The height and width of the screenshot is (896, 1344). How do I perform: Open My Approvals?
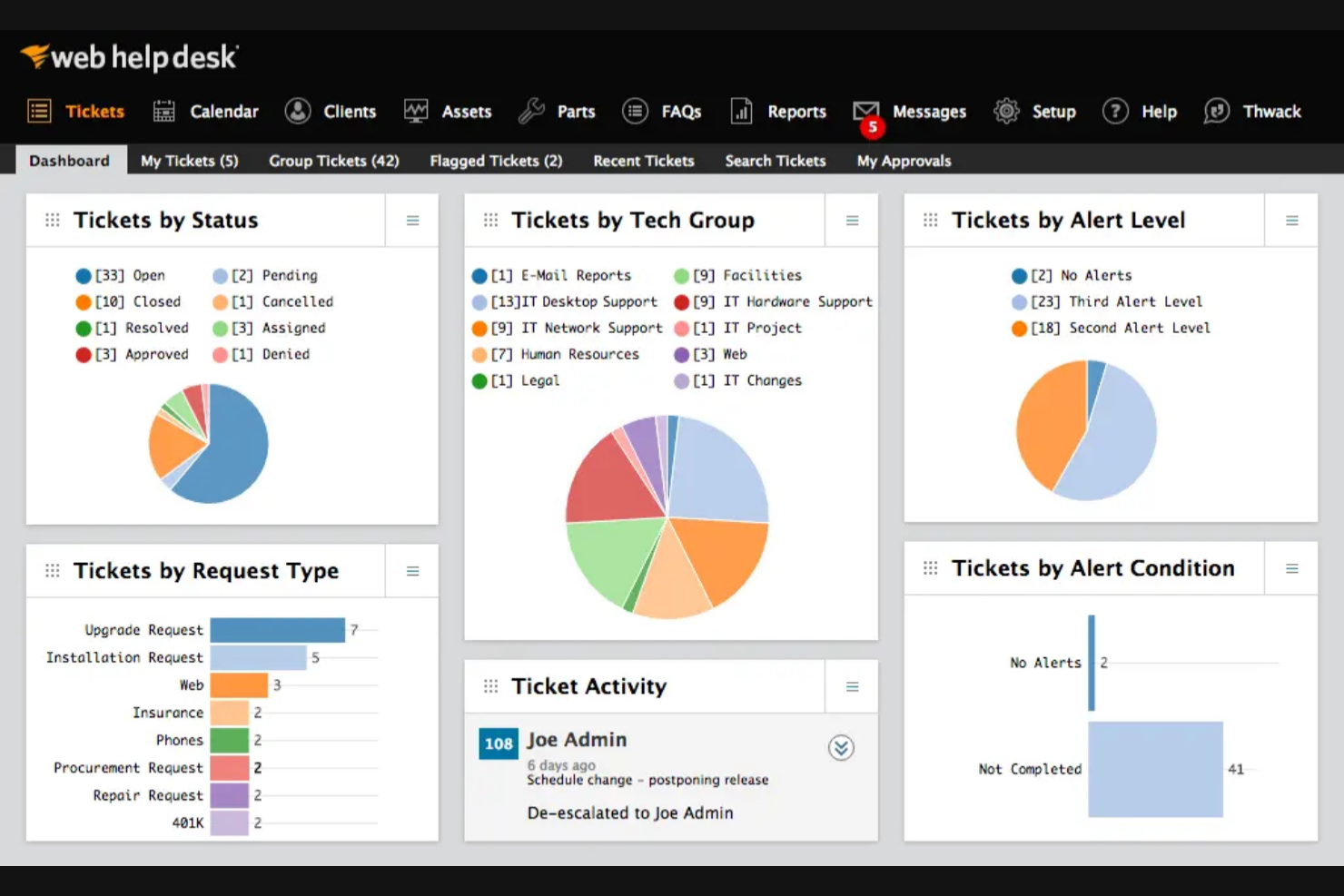(903, 161)
